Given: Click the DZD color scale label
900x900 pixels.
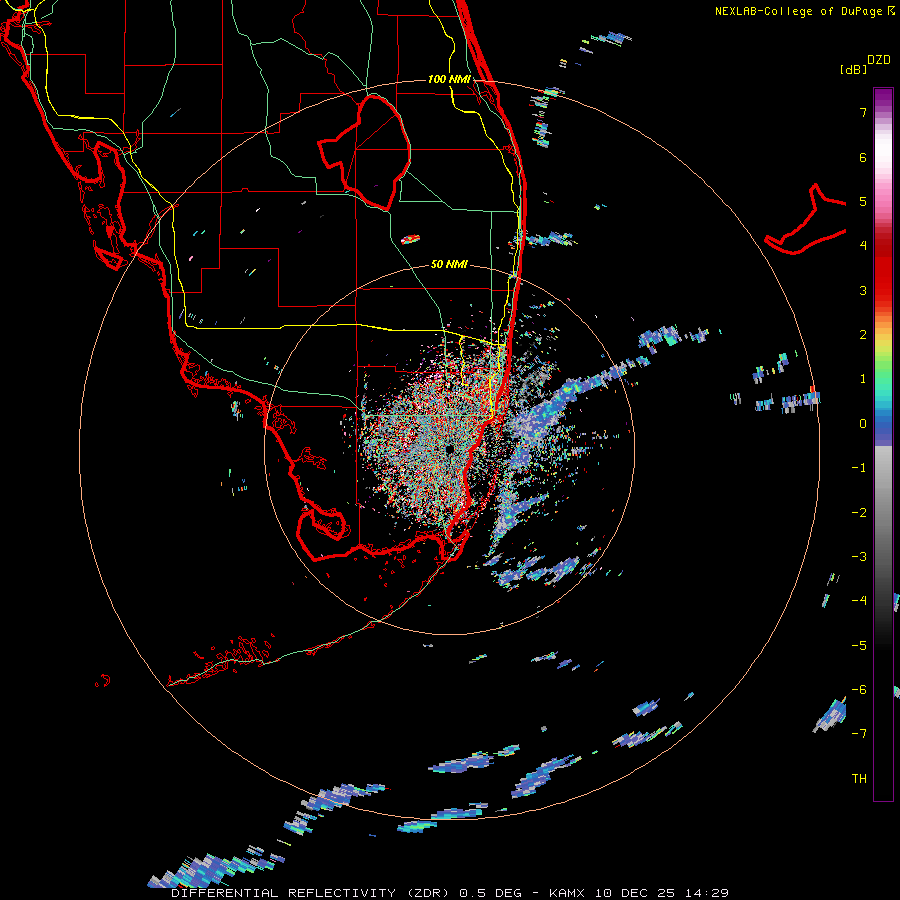Looking at the screenshot, I should [x=879, y=60].
